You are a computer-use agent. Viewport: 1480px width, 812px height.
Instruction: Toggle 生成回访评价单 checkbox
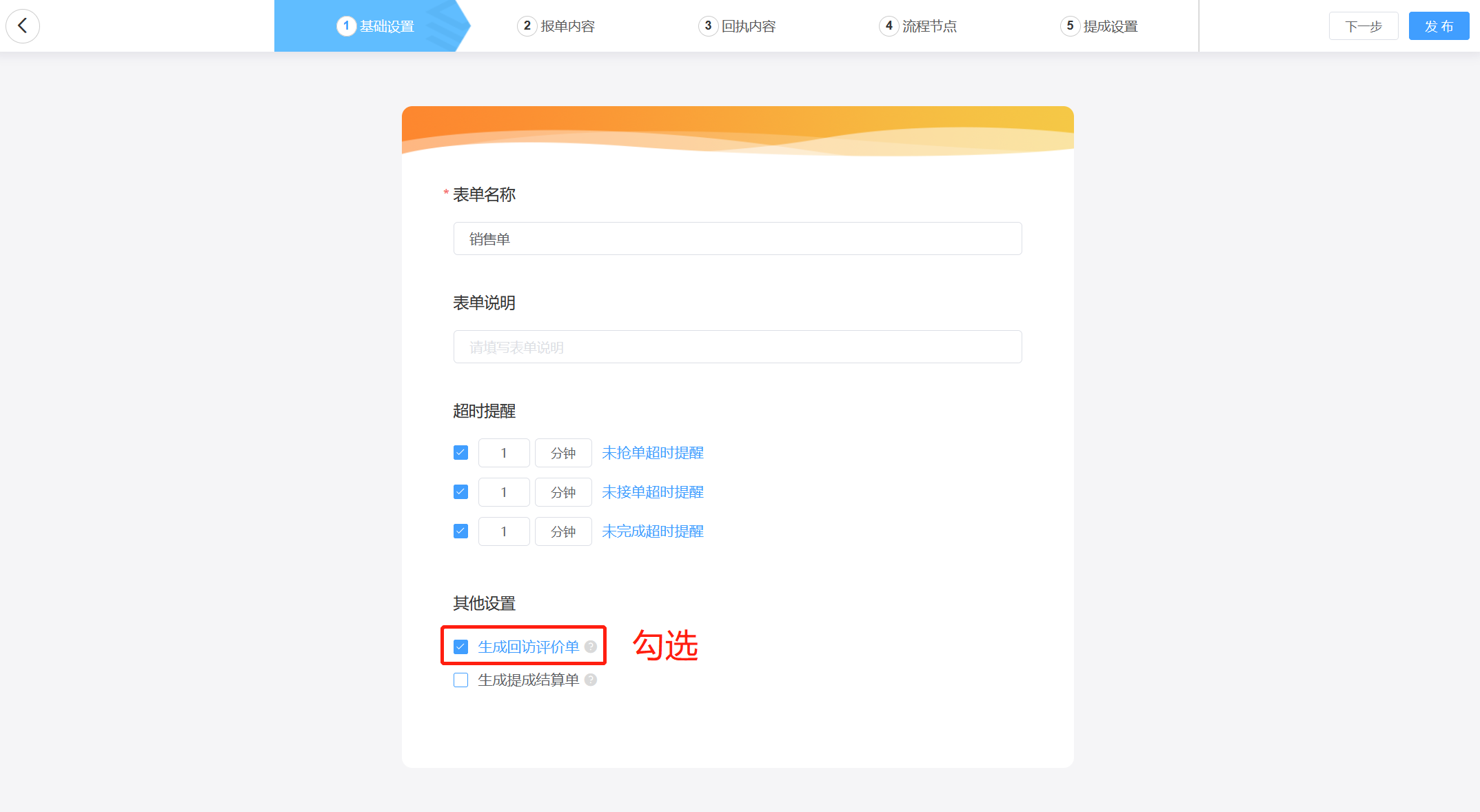pyautogui.click(x=461, y=647)
